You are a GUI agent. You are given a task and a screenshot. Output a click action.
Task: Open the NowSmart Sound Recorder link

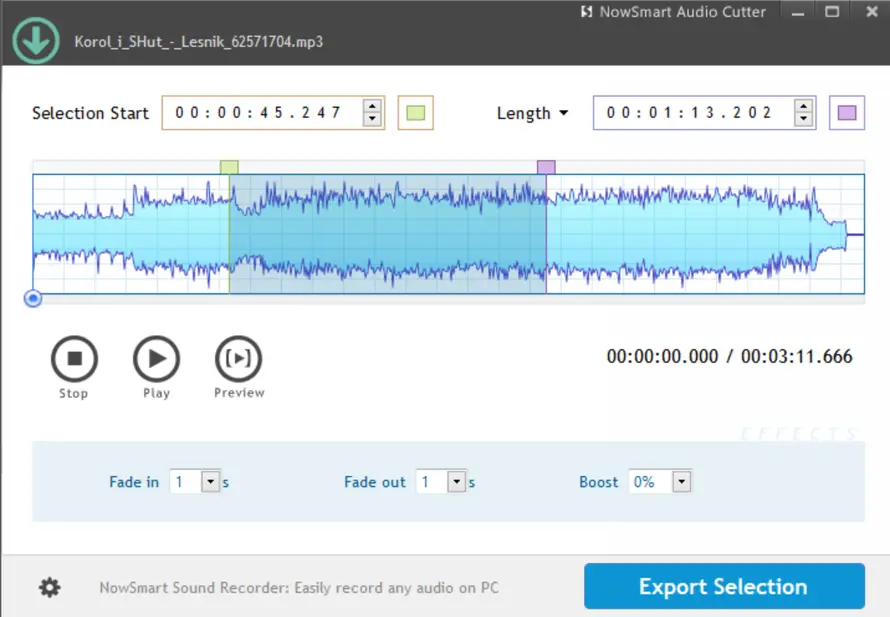(x=298, y=587)
